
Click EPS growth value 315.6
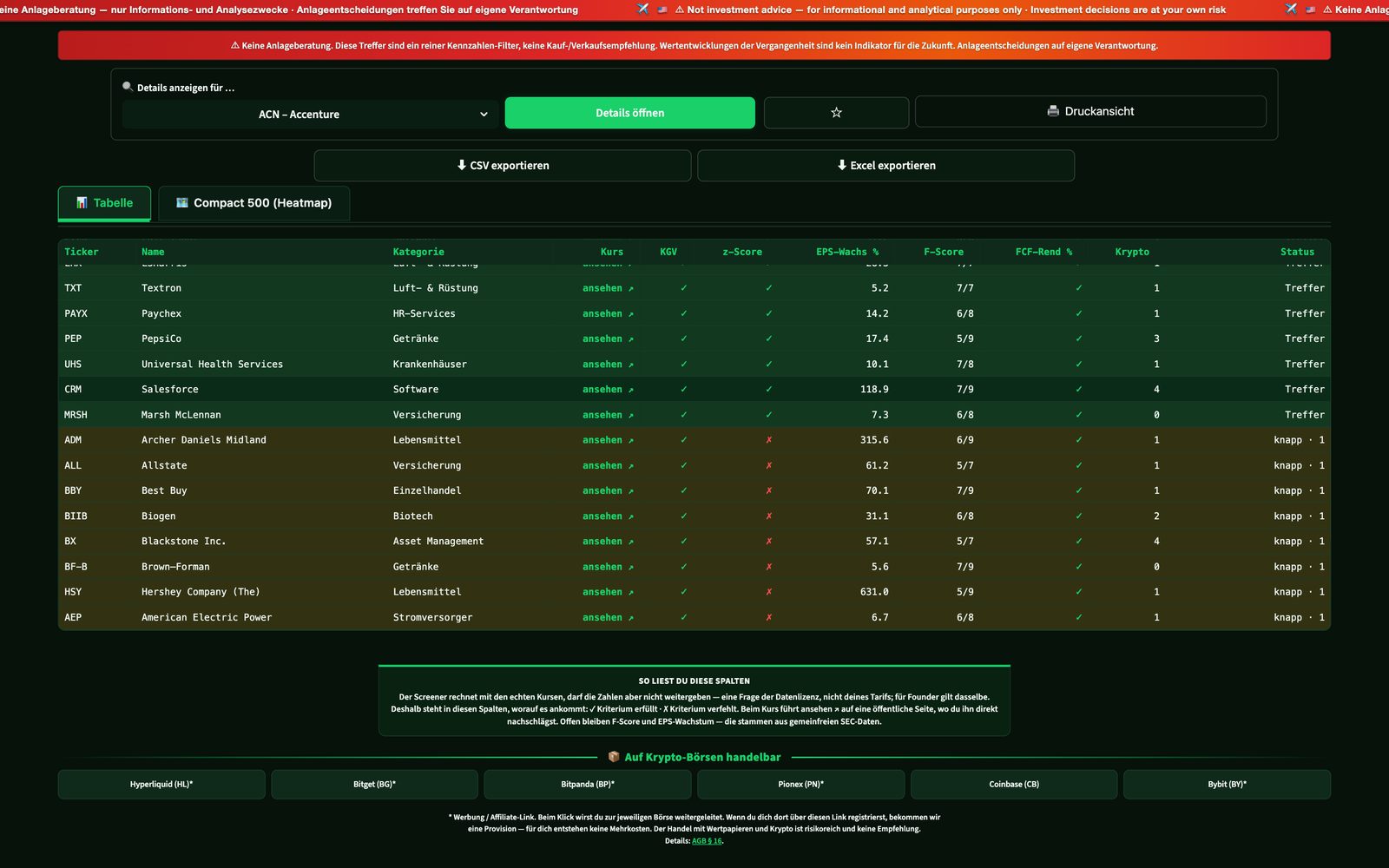[x=874, y=440]
